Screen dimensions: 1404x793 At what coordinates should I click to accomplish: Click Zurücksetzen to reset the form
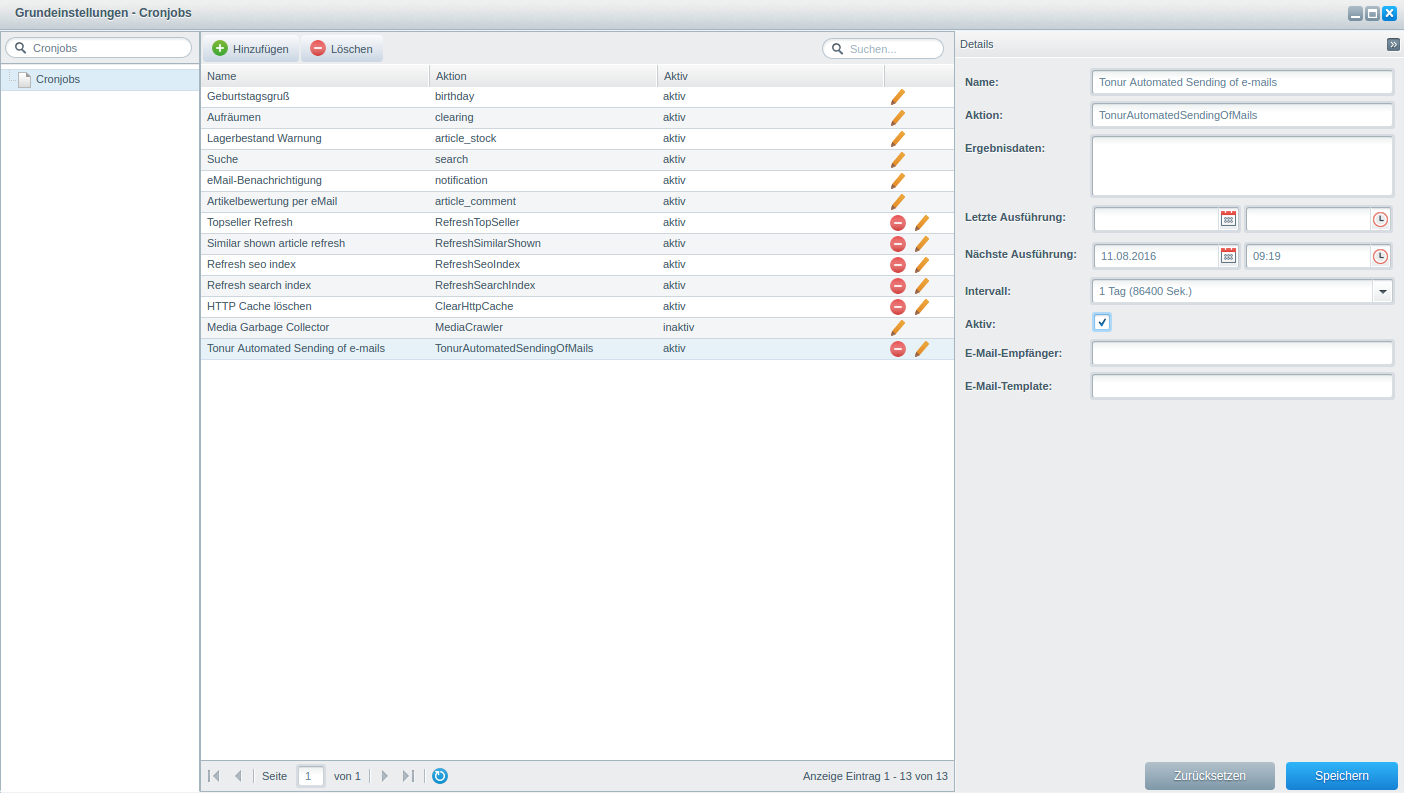pyautogui.click(x=1210, y=776)
